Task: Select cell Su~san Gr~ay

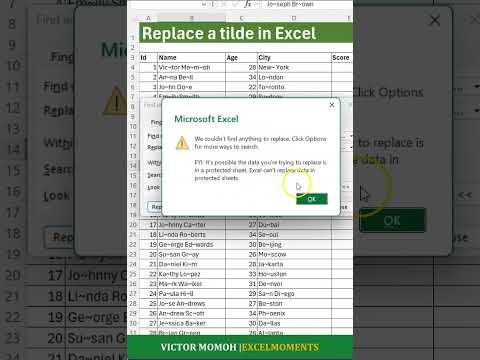Action: [192, 254]
